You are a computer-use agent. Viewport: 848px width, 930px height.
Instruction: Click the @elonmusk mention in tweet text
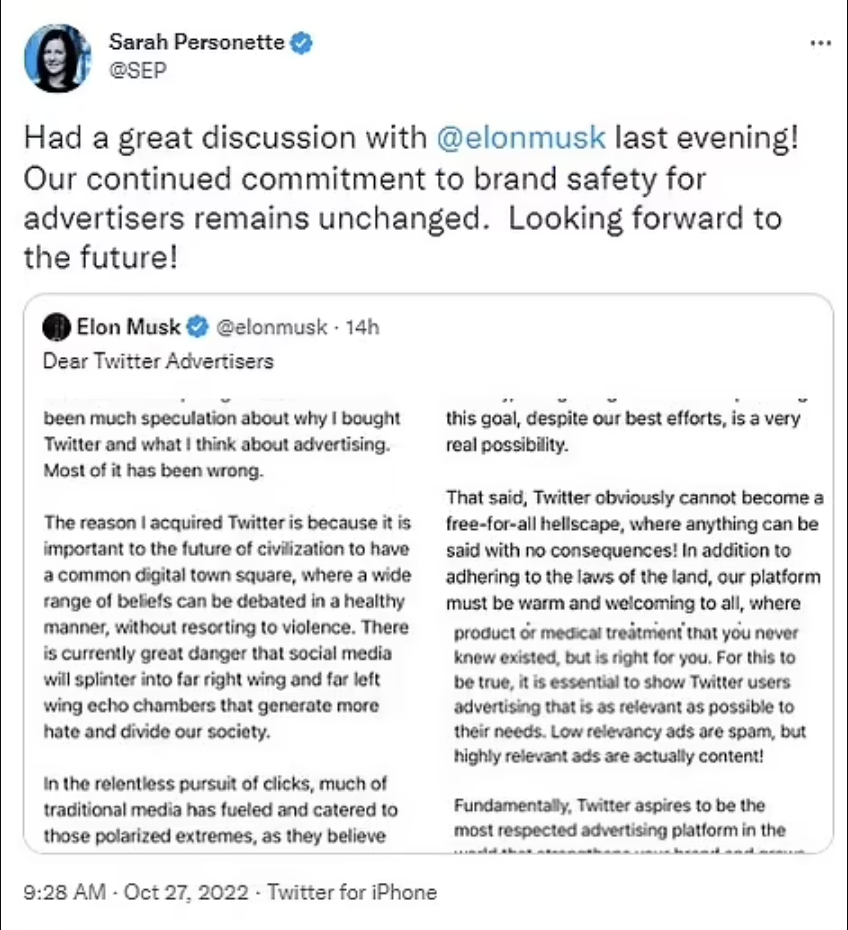521,138
